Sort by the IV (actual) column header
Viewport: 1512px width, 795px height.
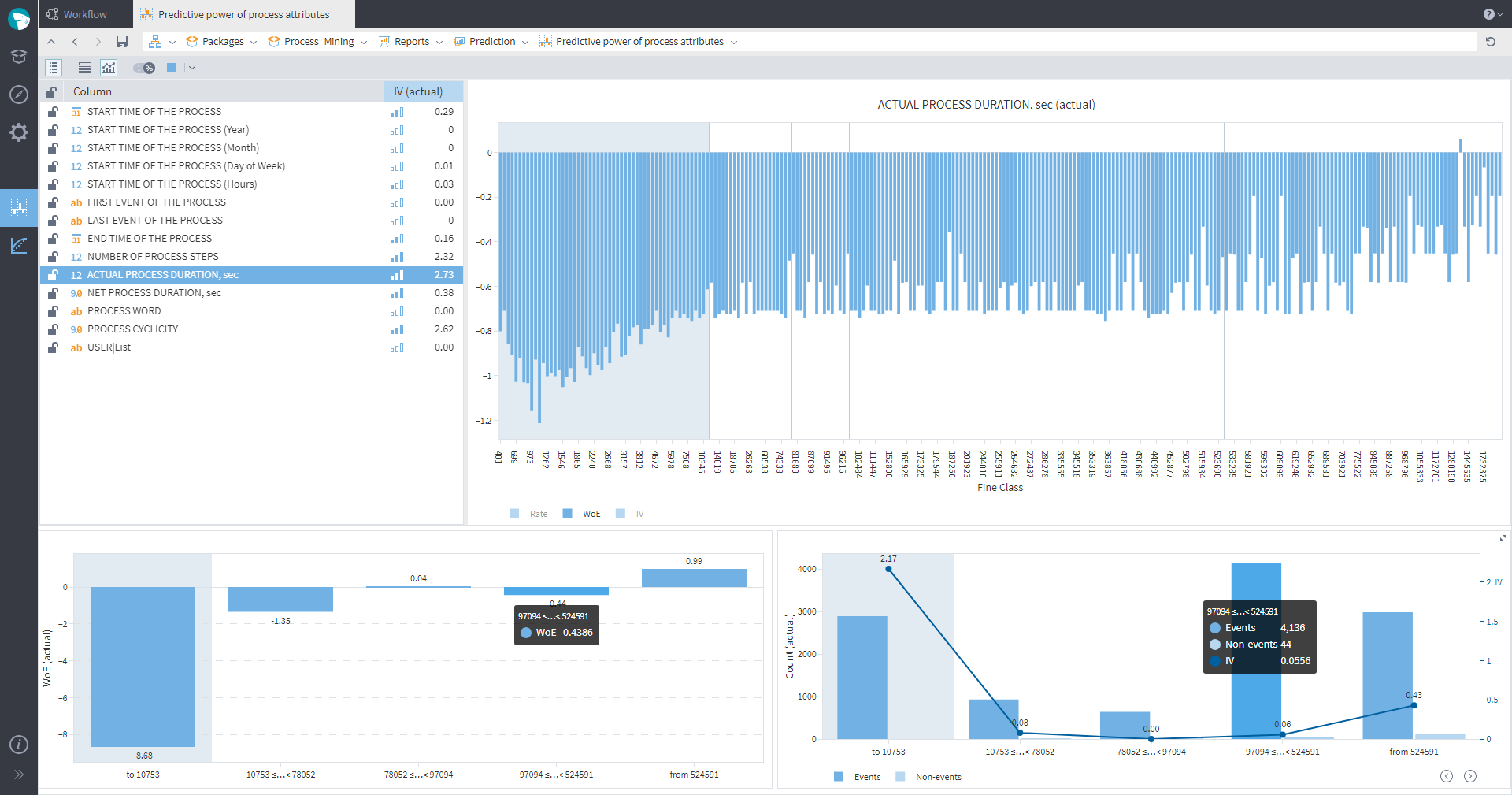coord(418,91)
